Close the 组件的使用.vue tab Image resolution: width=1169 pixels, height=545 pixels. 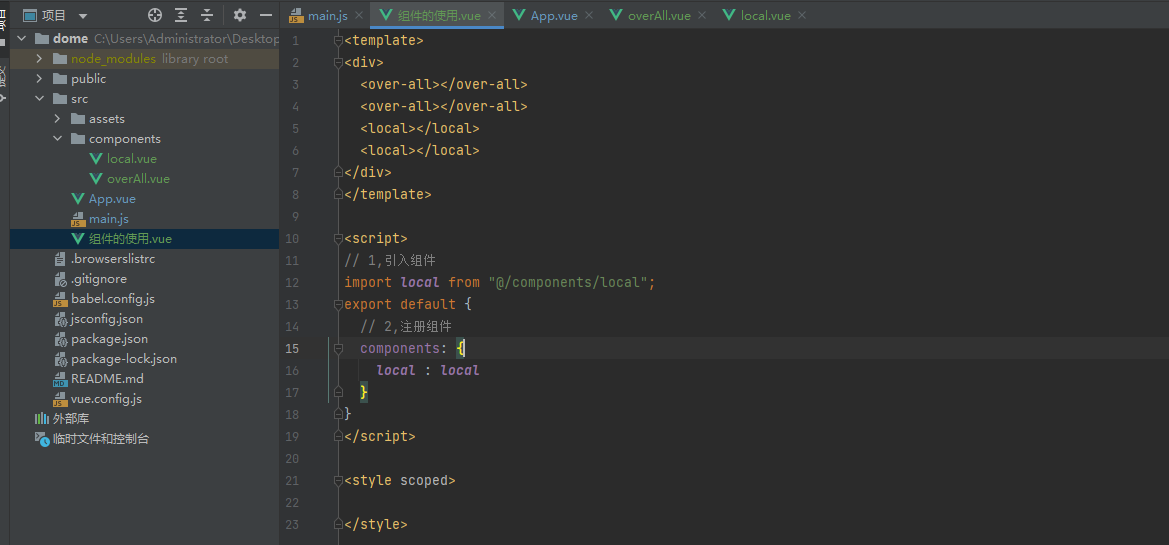point(492,15)
